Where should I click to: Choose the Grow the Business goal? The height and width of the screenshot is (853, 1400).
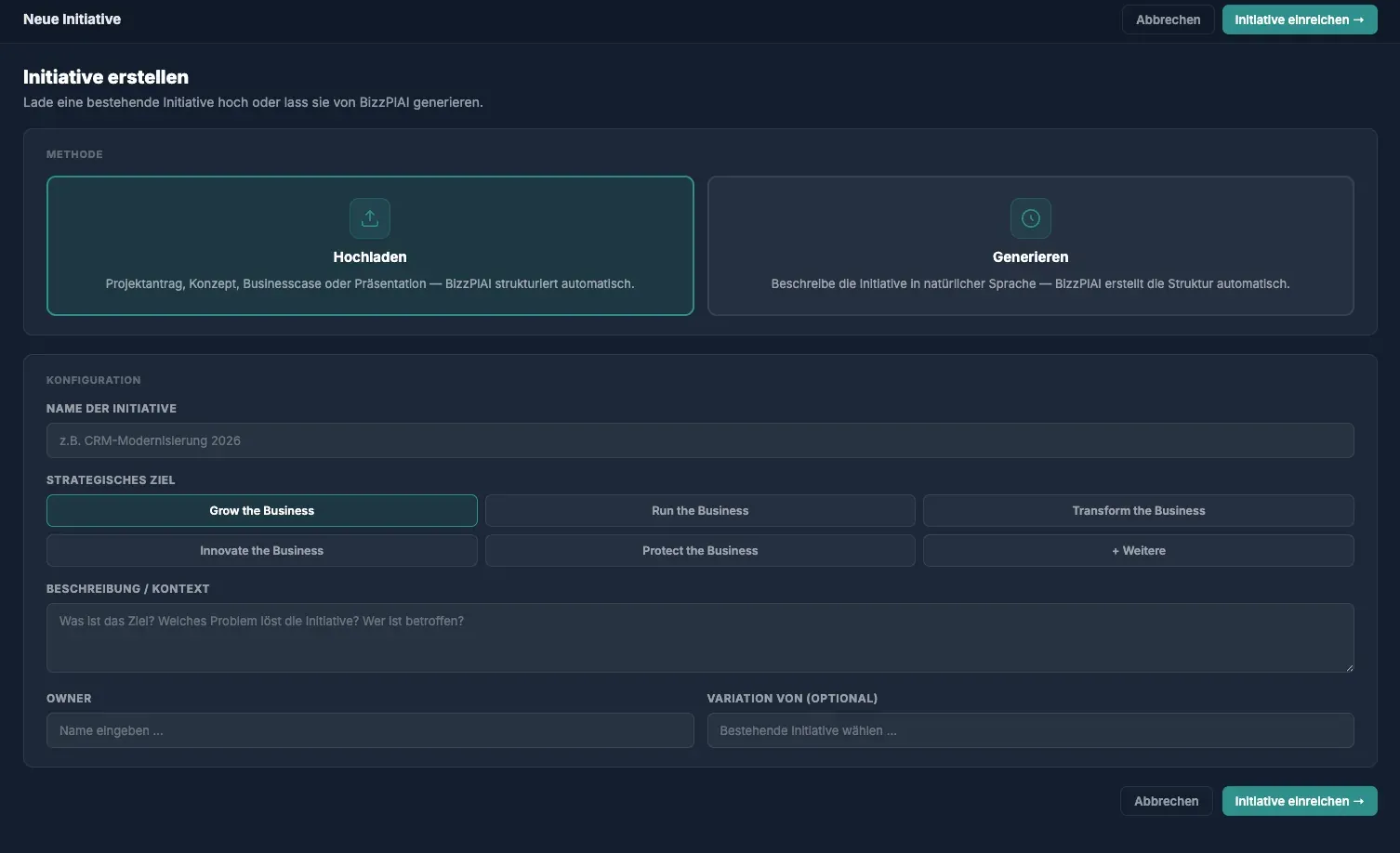click(x=262, y=511)
